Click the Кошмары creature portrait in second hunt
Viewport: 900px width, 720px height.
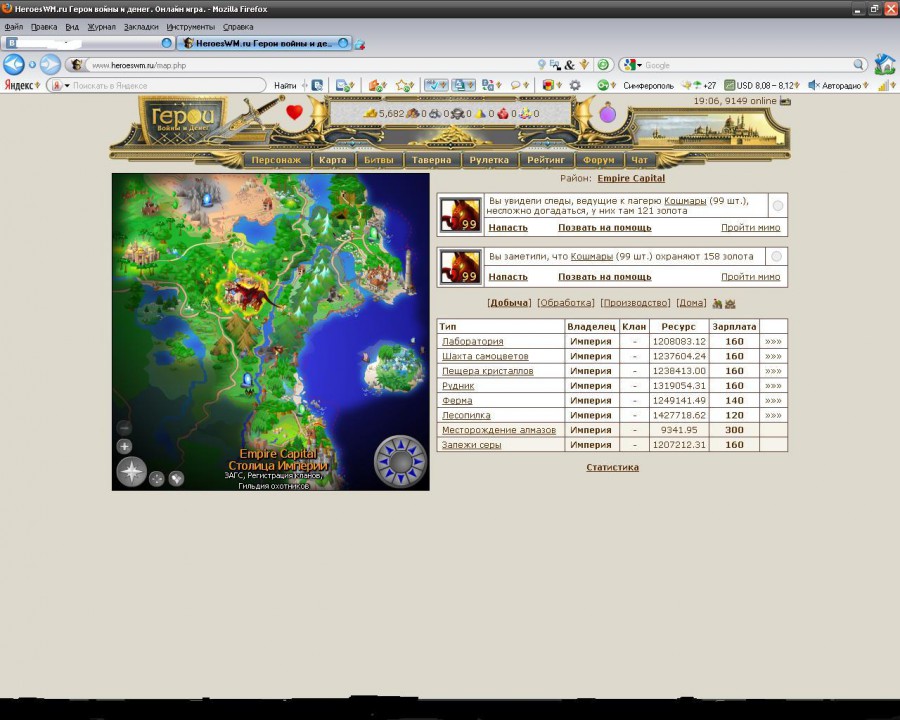click(x=460, y=266)
